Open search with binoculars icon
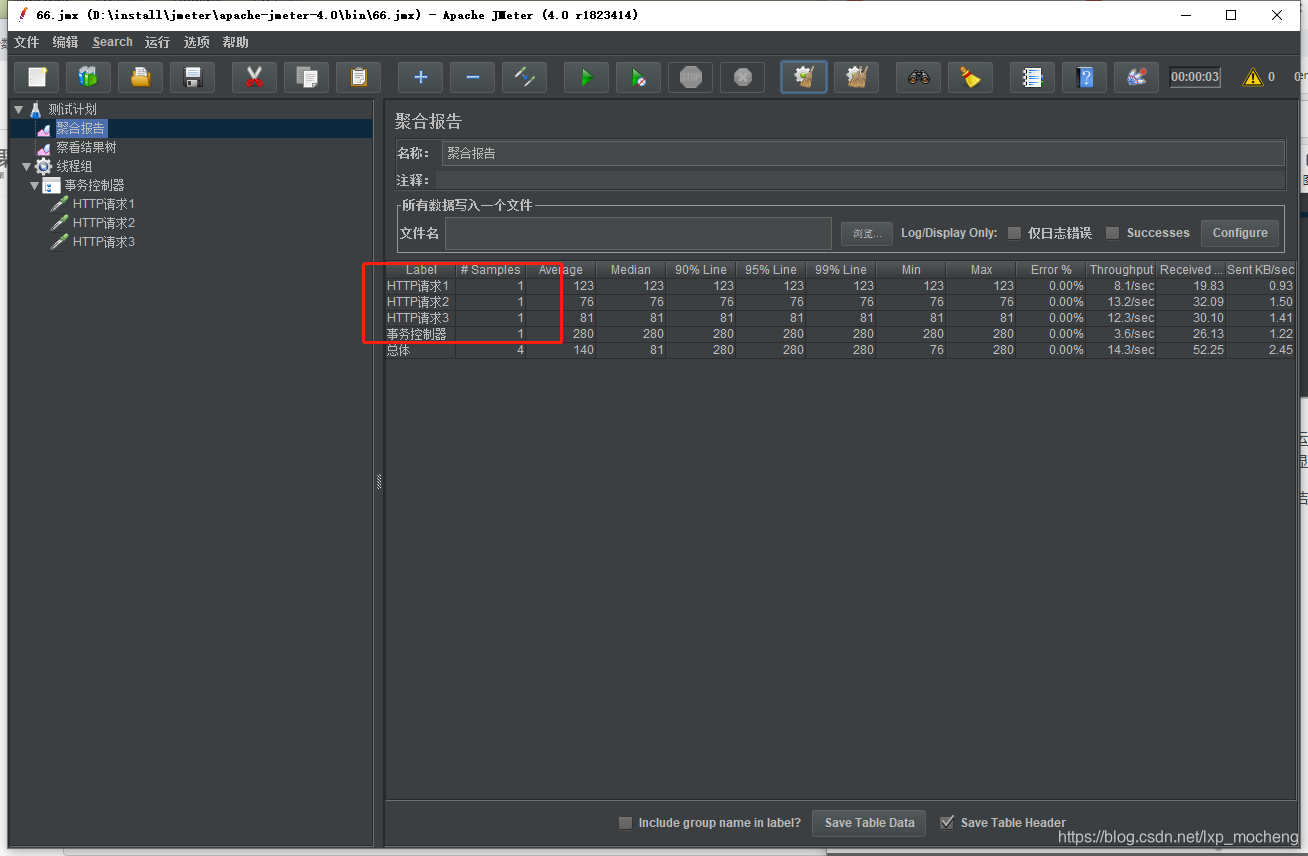1308x856 pixels. (919, 77)
